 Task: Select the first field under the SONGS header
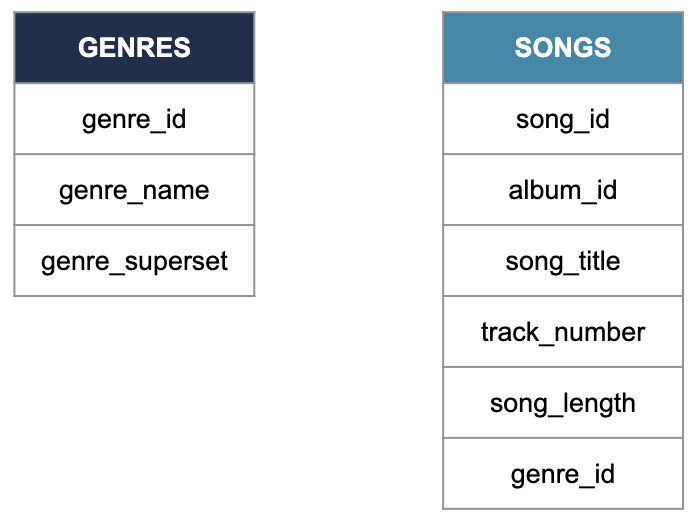[563, 119]
